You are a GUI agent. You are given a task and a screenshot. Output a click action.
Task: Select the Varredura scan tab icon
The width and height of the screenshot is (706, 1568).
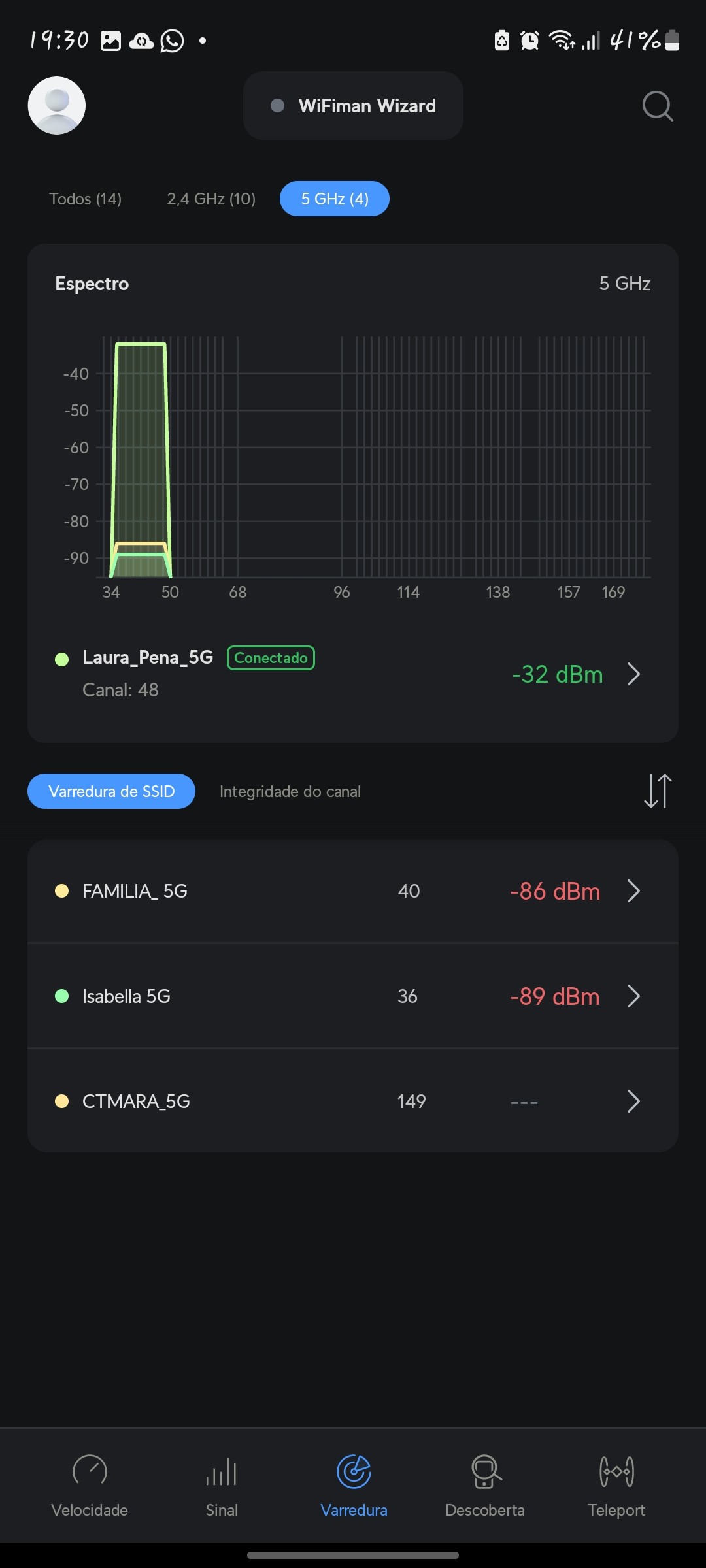click(354, 1472)
